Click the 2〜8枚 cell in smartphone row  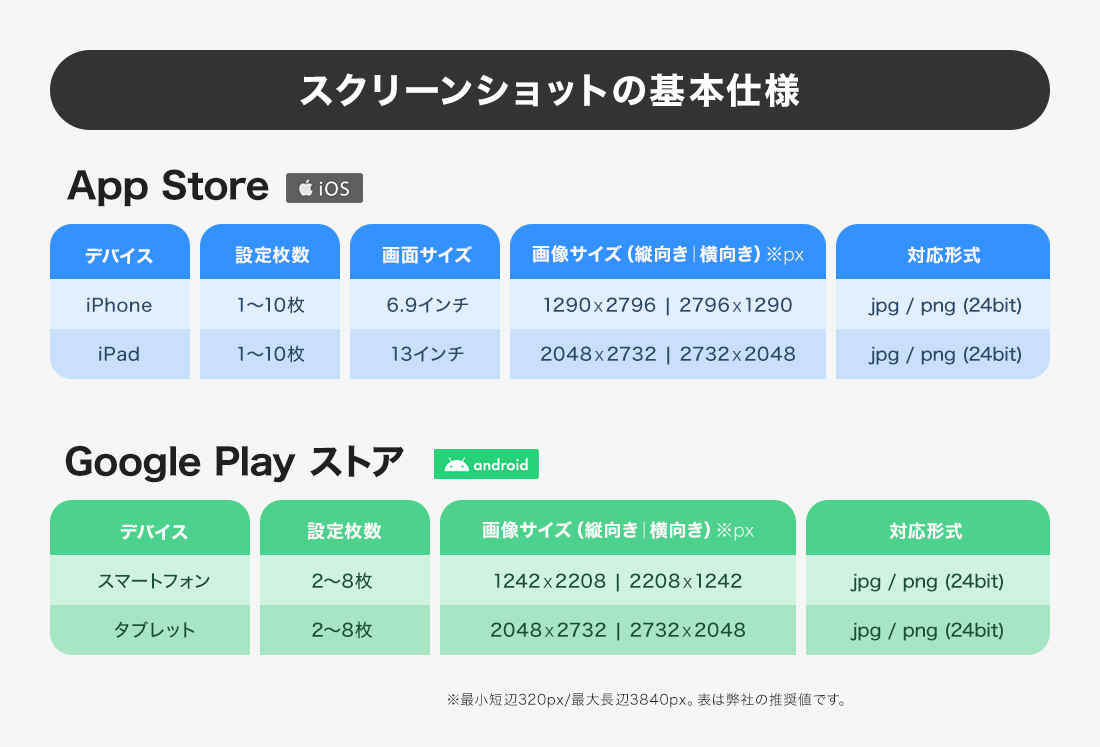[344, 581]
